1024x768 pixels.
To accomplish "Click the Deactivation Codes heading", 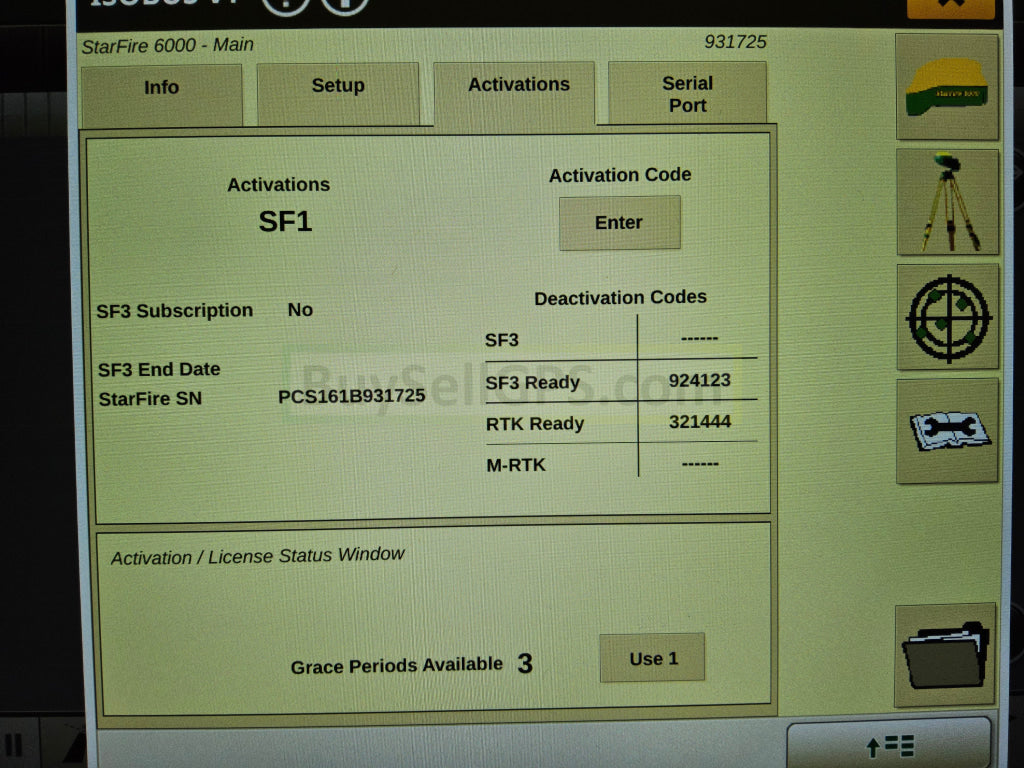I will 620,298.
